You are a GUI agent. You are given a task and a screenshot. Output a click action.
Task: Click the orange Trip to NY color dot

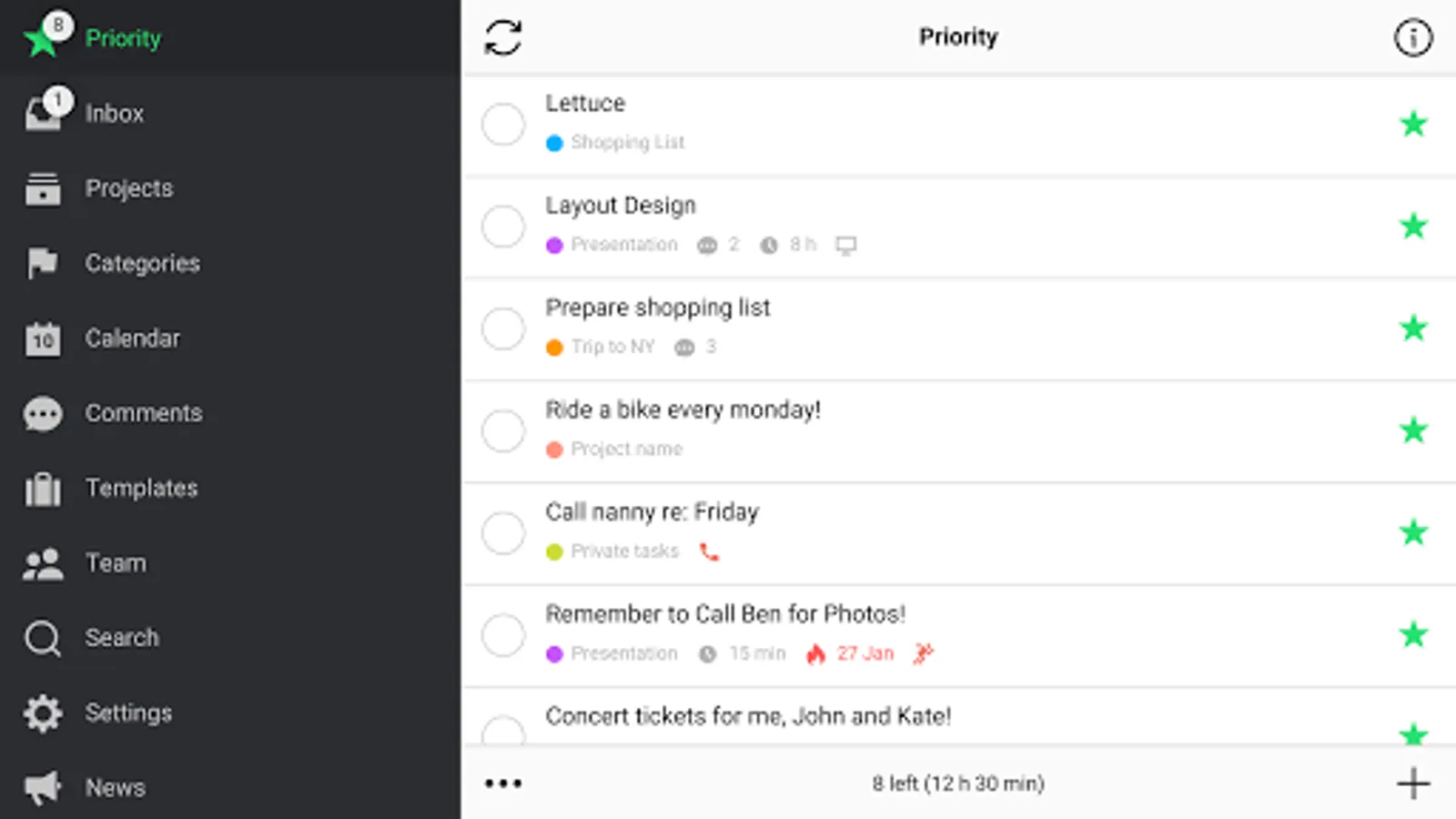tap(554, 348)
